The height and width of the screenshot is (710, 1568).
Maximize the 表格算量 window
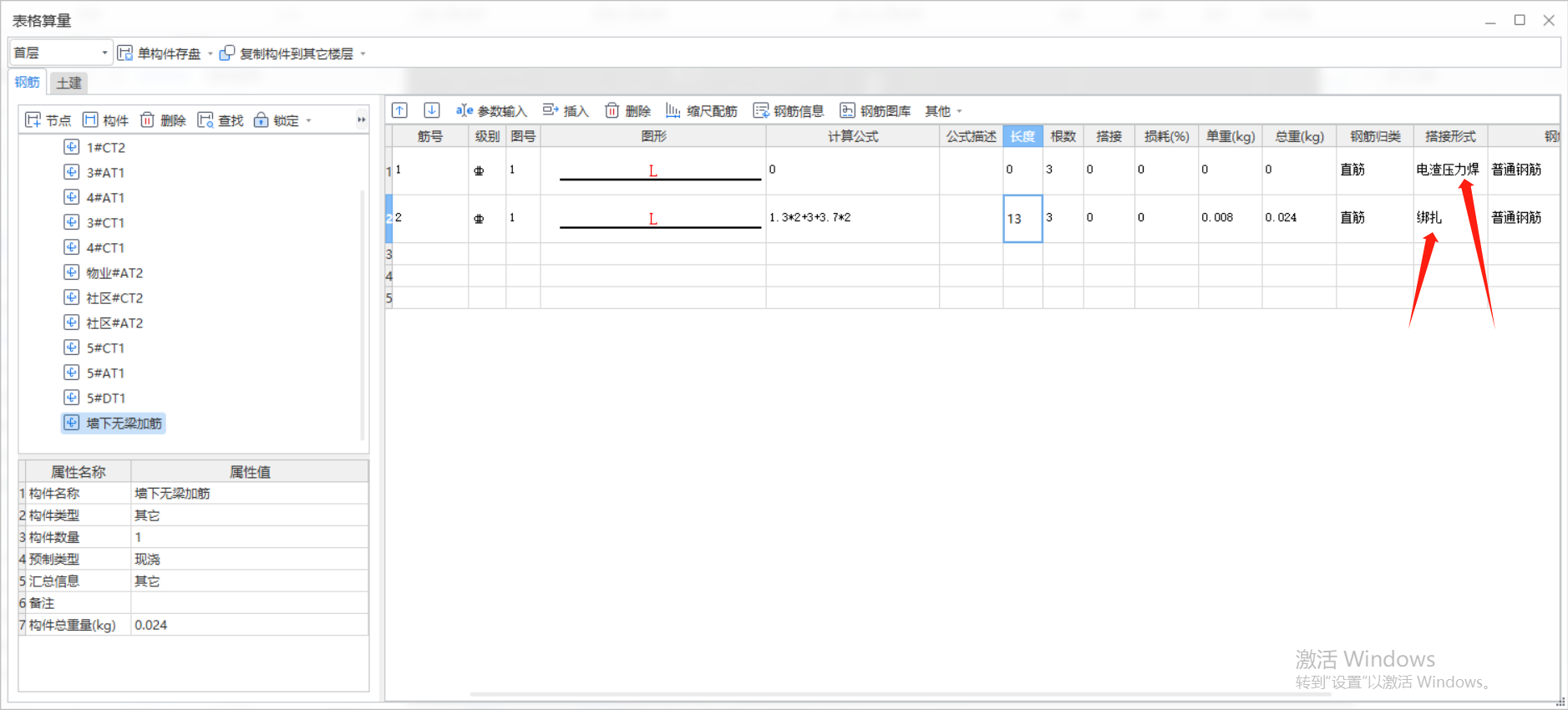tap(1520, 20)
